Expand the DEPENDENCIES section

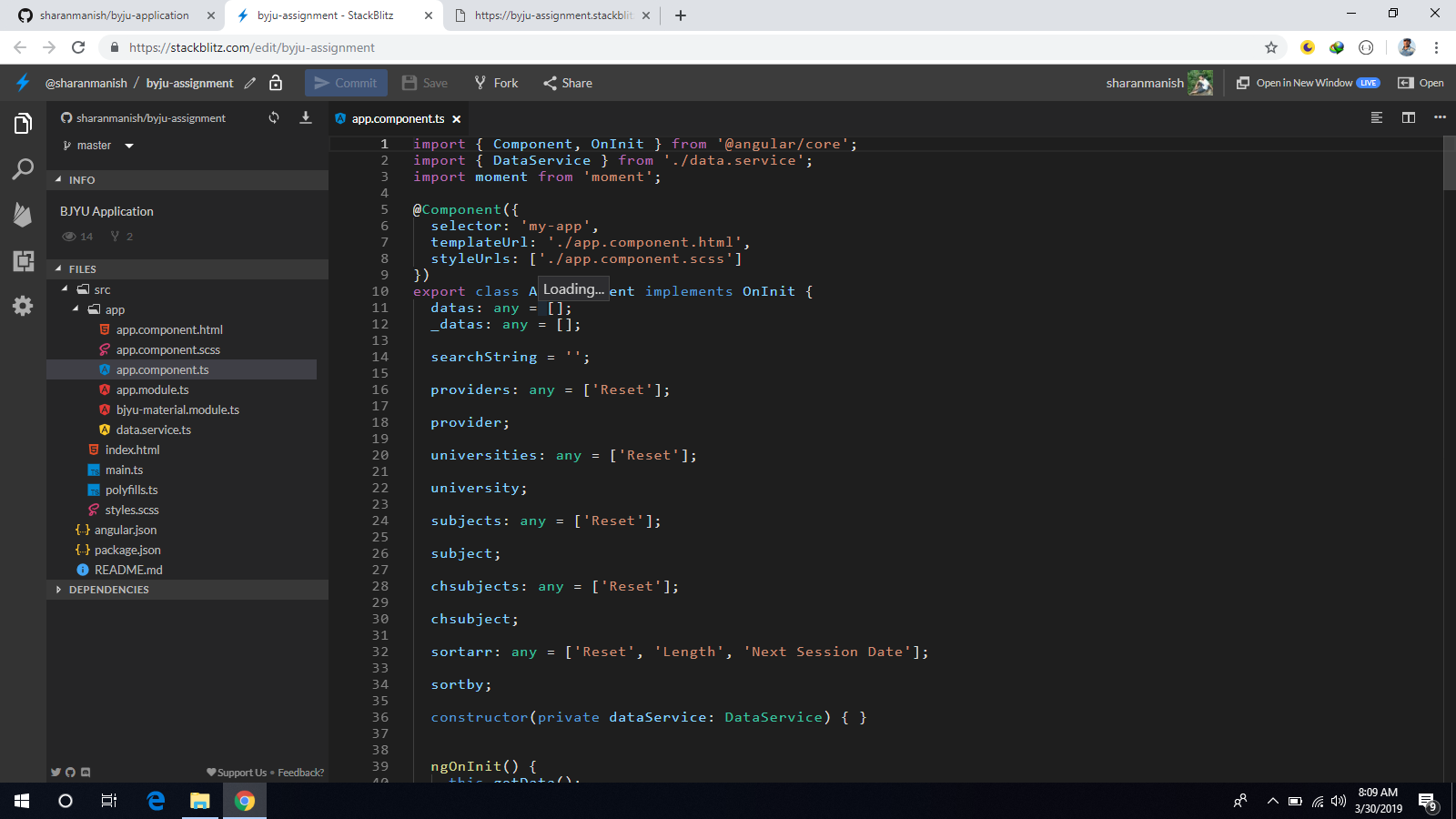click(187, 590)
